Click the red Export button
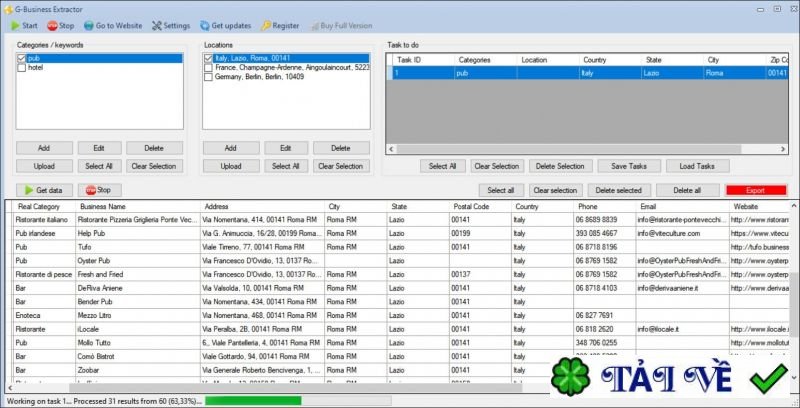This screenshot has width=800, height=408. (x=756, y=190)
